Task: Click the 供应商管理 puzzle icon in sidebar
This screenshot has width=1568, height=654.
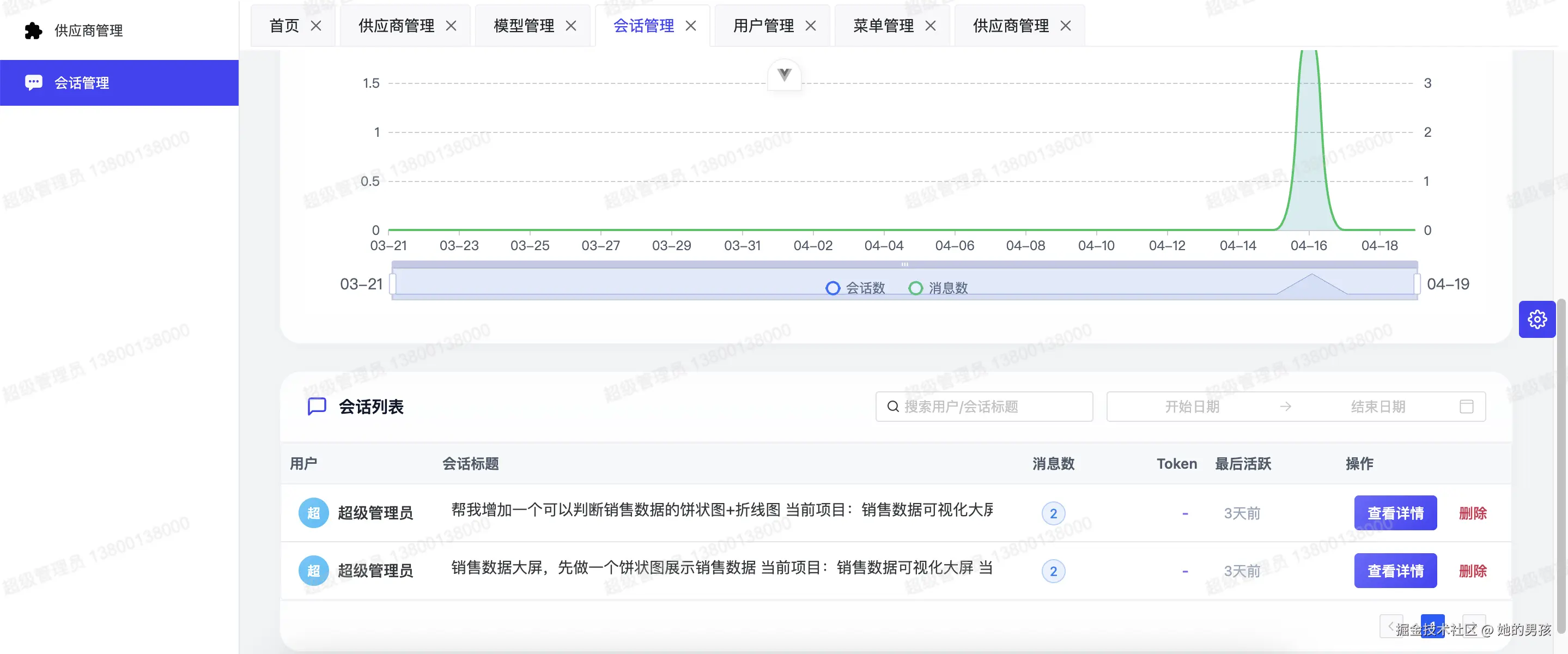Action: point(33,31)
